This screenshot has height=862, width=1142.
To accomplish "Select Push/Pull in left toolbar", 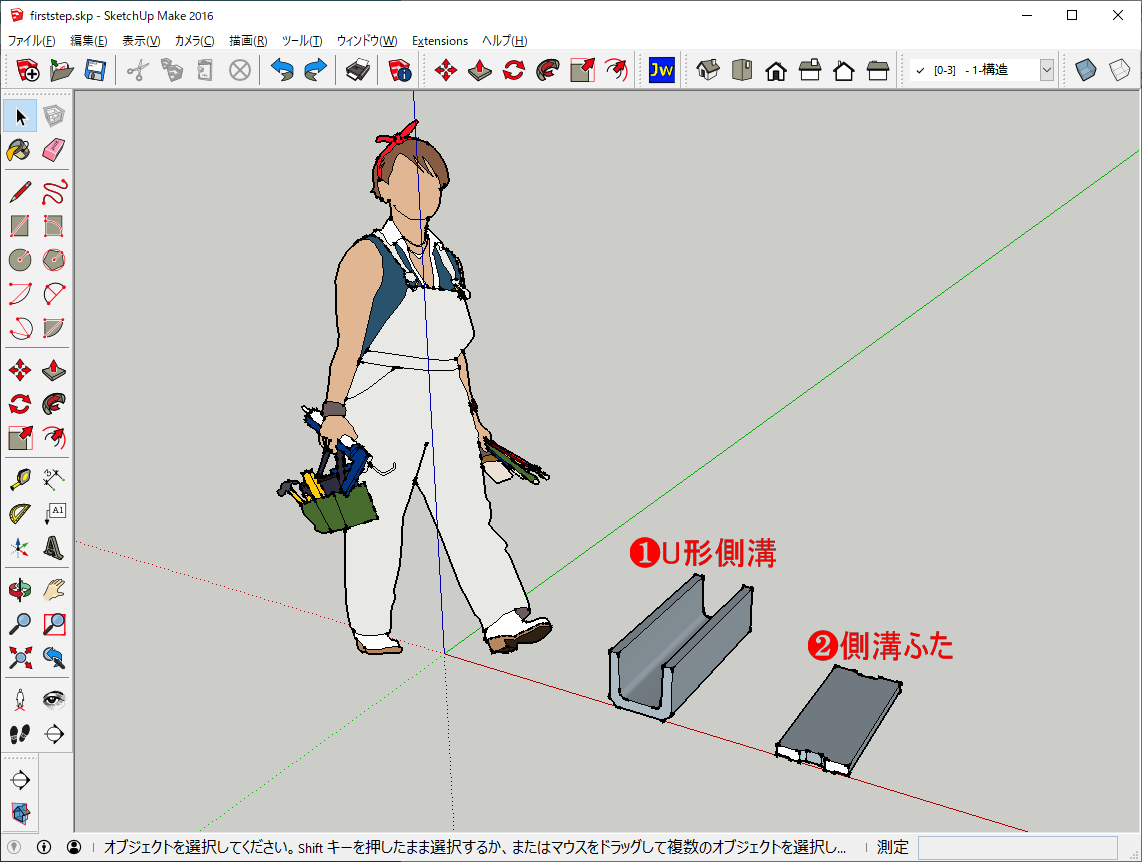I will point(54,370).
